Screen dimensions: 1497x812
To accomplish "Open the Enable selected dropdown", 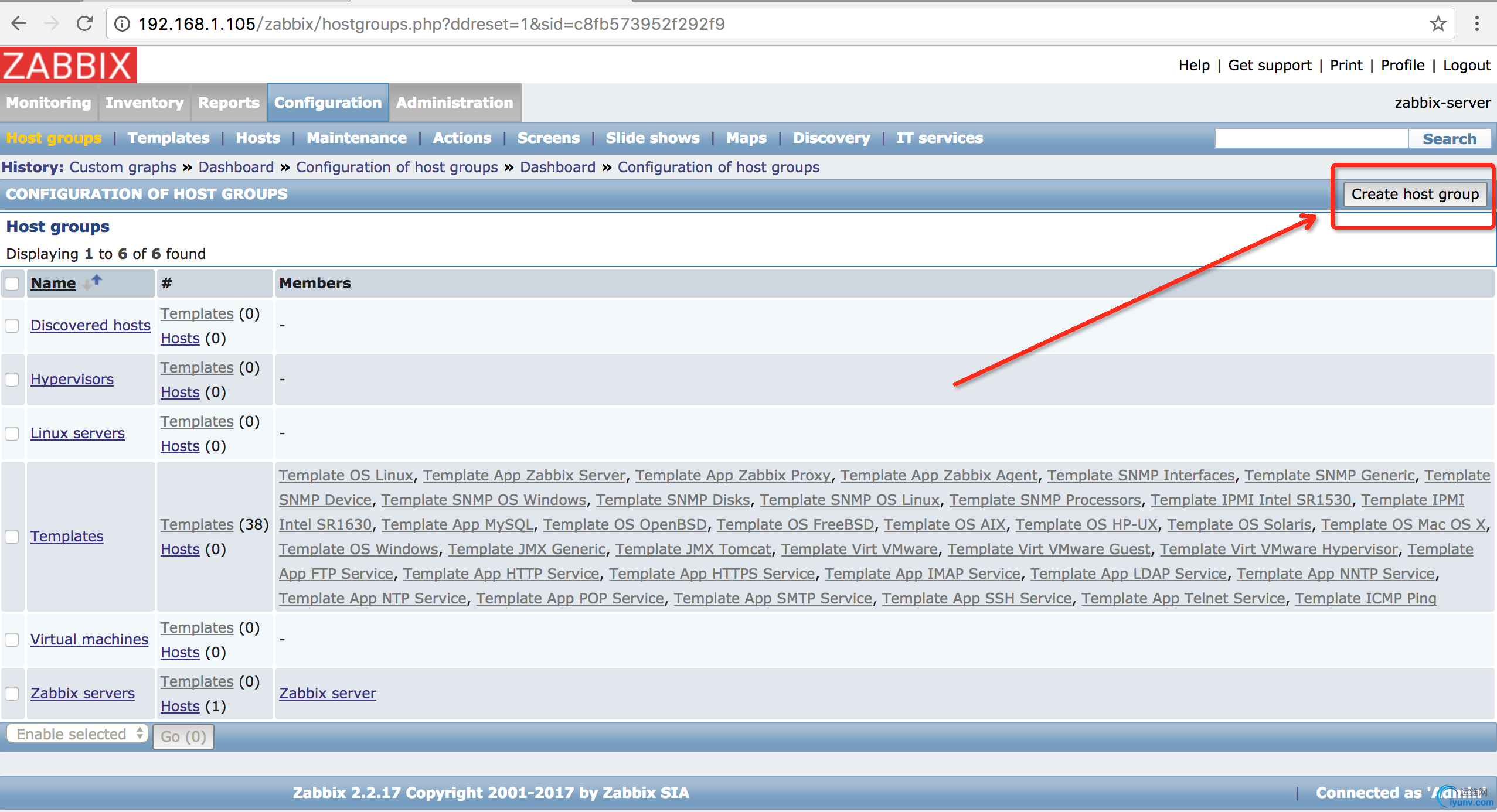I will point(77,733).
